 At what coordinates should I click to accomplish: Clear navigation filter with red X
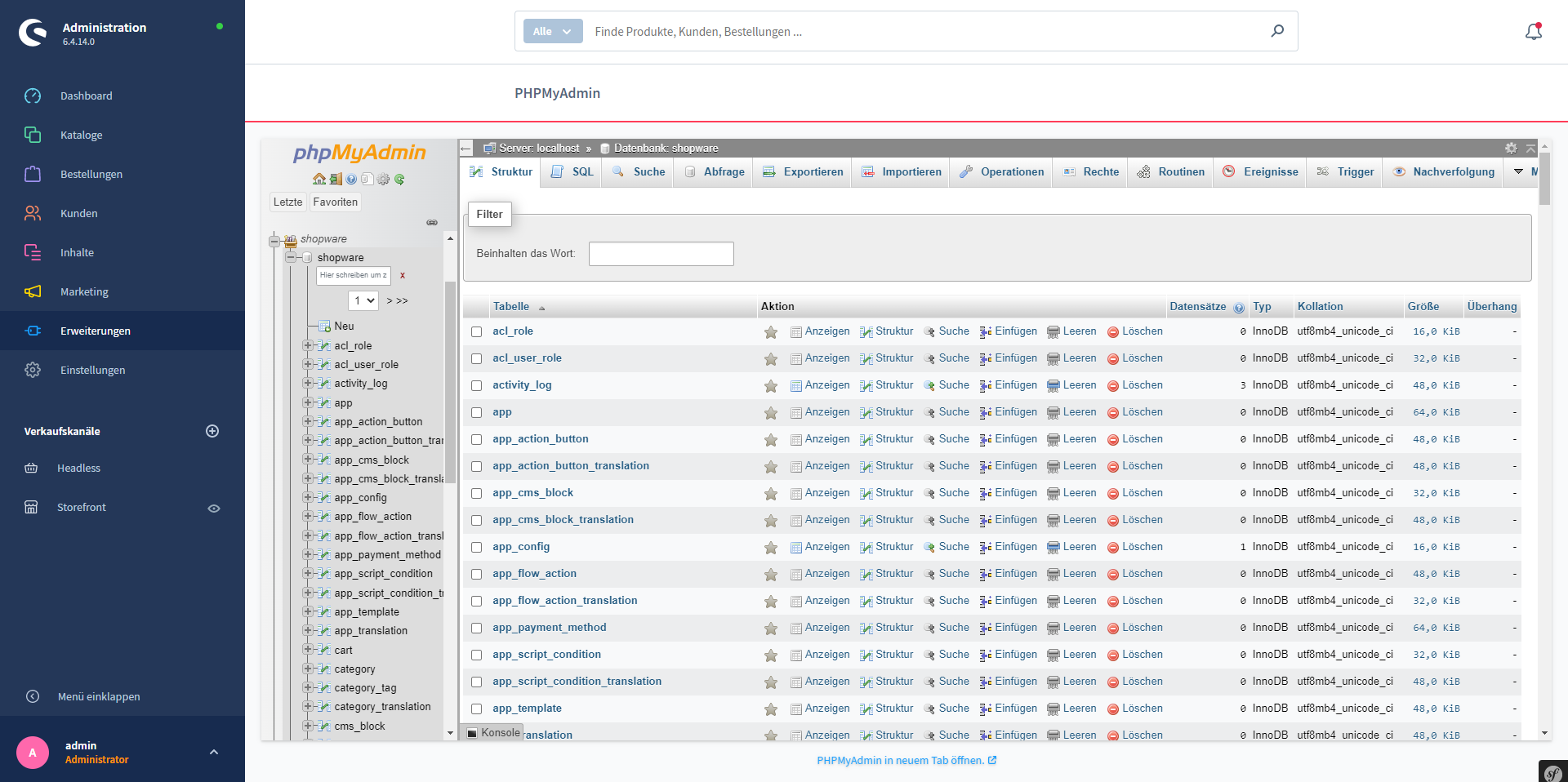[403, 276]
